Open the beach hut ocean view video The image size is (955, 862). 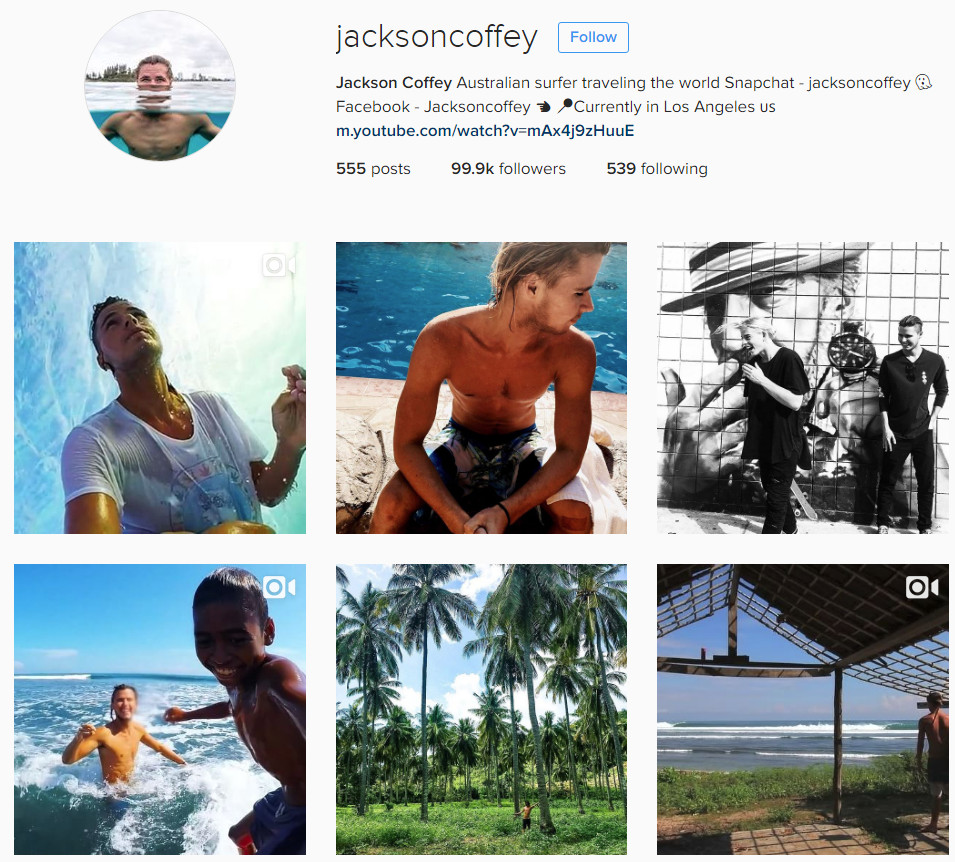[803, 710]
